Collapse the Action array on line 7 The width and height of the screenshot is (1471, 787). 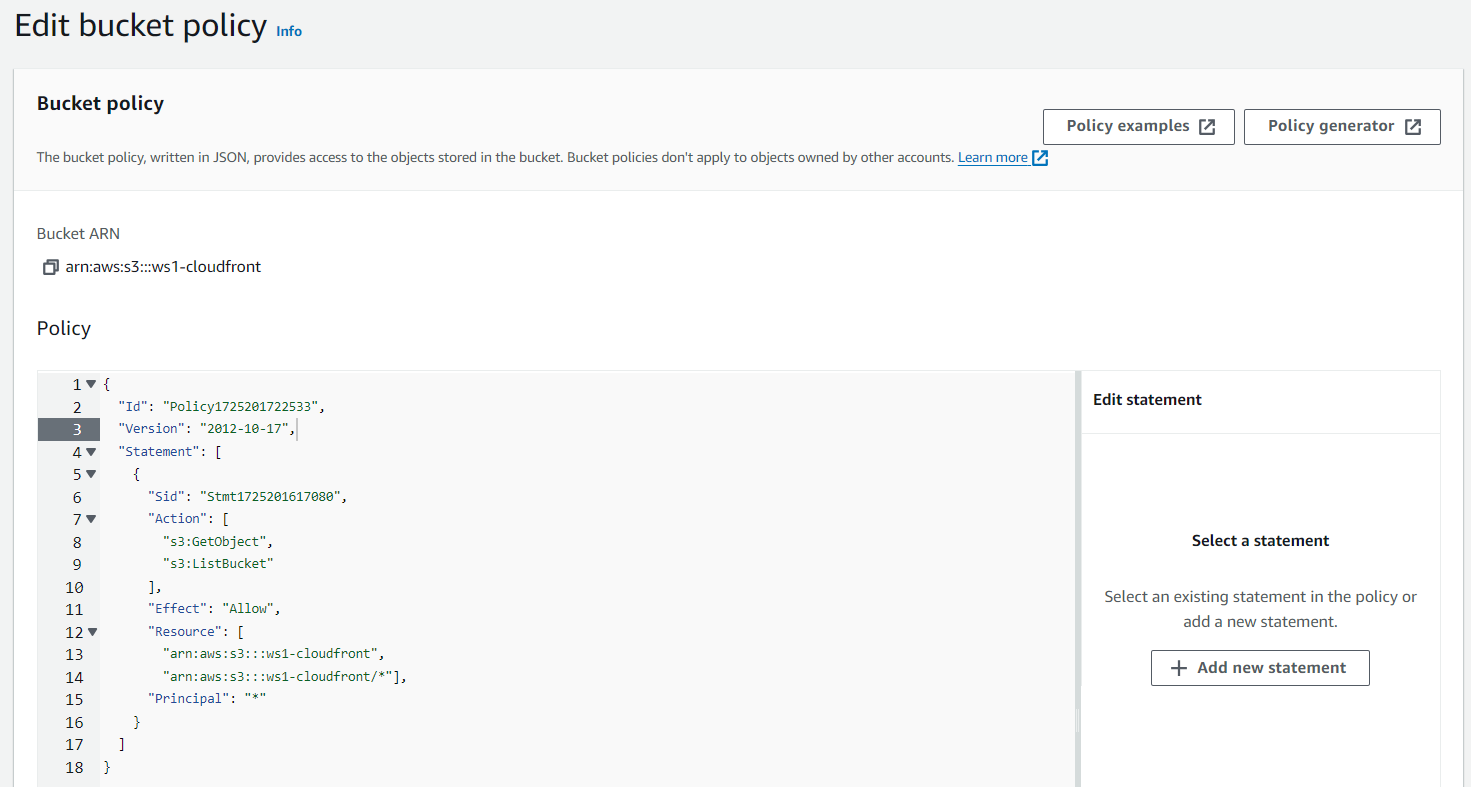coord(91,519)
